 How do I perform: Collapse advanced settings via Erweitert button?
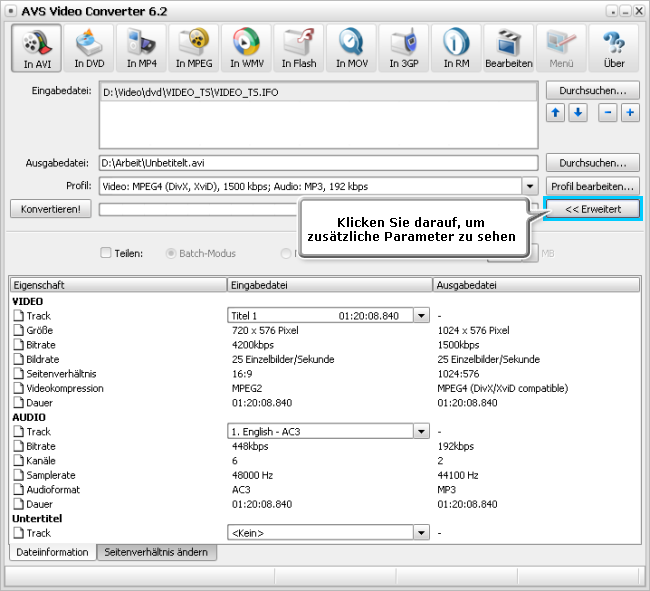pyautogui.click(x=593, y=209)
